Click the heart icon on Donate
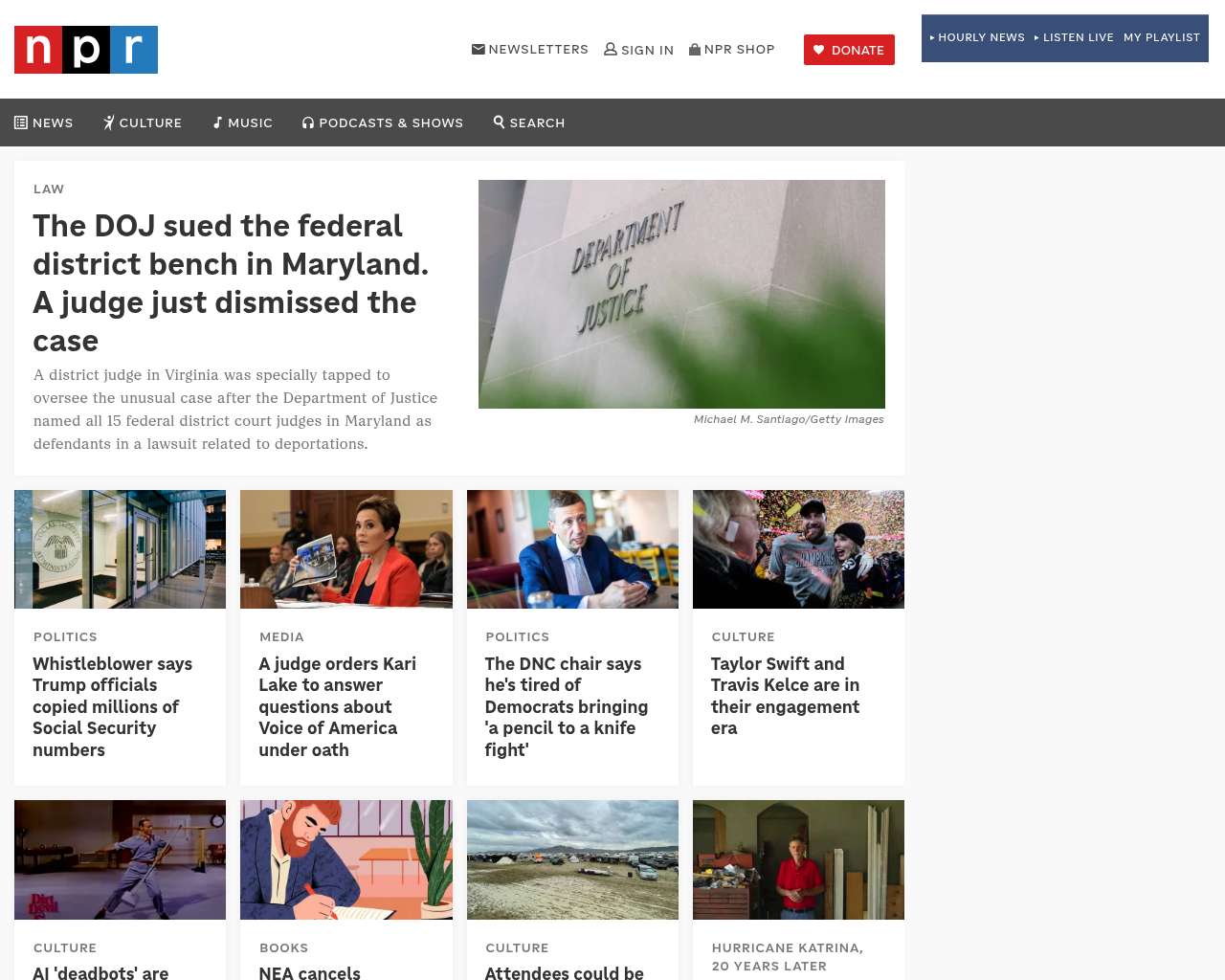This screenshot has height=980, width=1225. tap(818, 50)
